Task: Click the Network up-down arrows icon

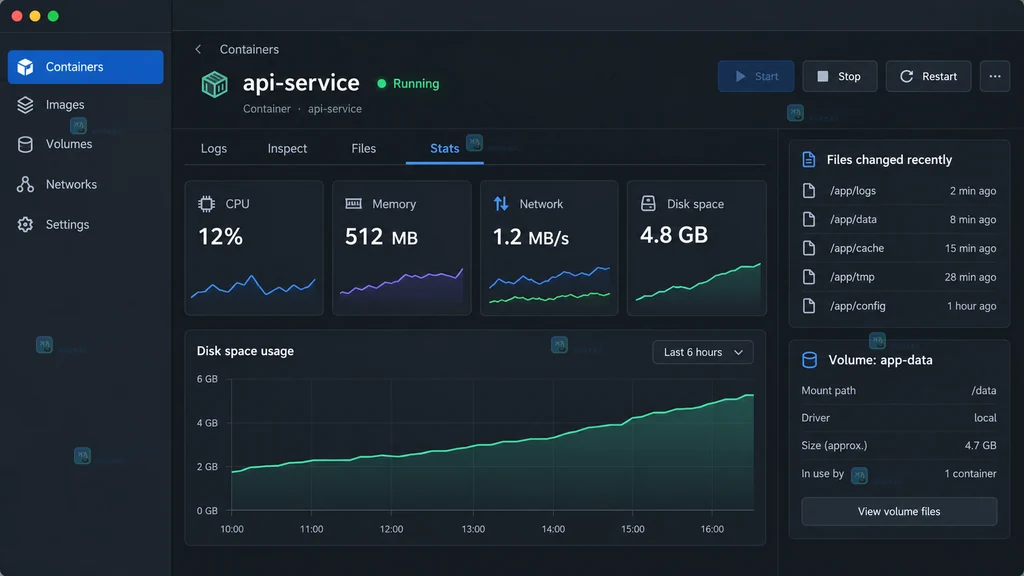Action: pos(501,204)
